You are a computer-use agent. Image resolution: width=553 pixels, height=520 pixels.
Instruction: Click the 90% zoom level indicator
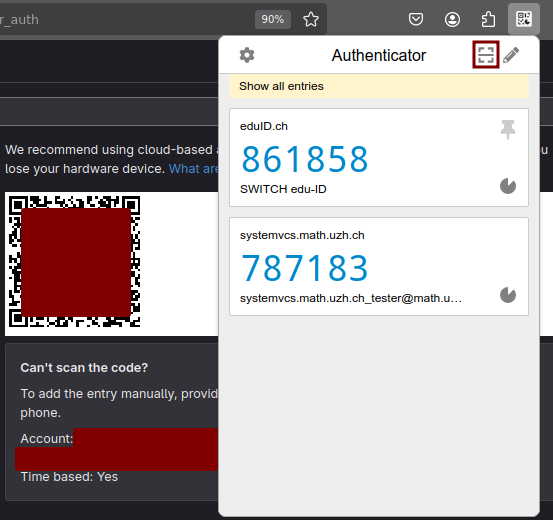[273, 19]
